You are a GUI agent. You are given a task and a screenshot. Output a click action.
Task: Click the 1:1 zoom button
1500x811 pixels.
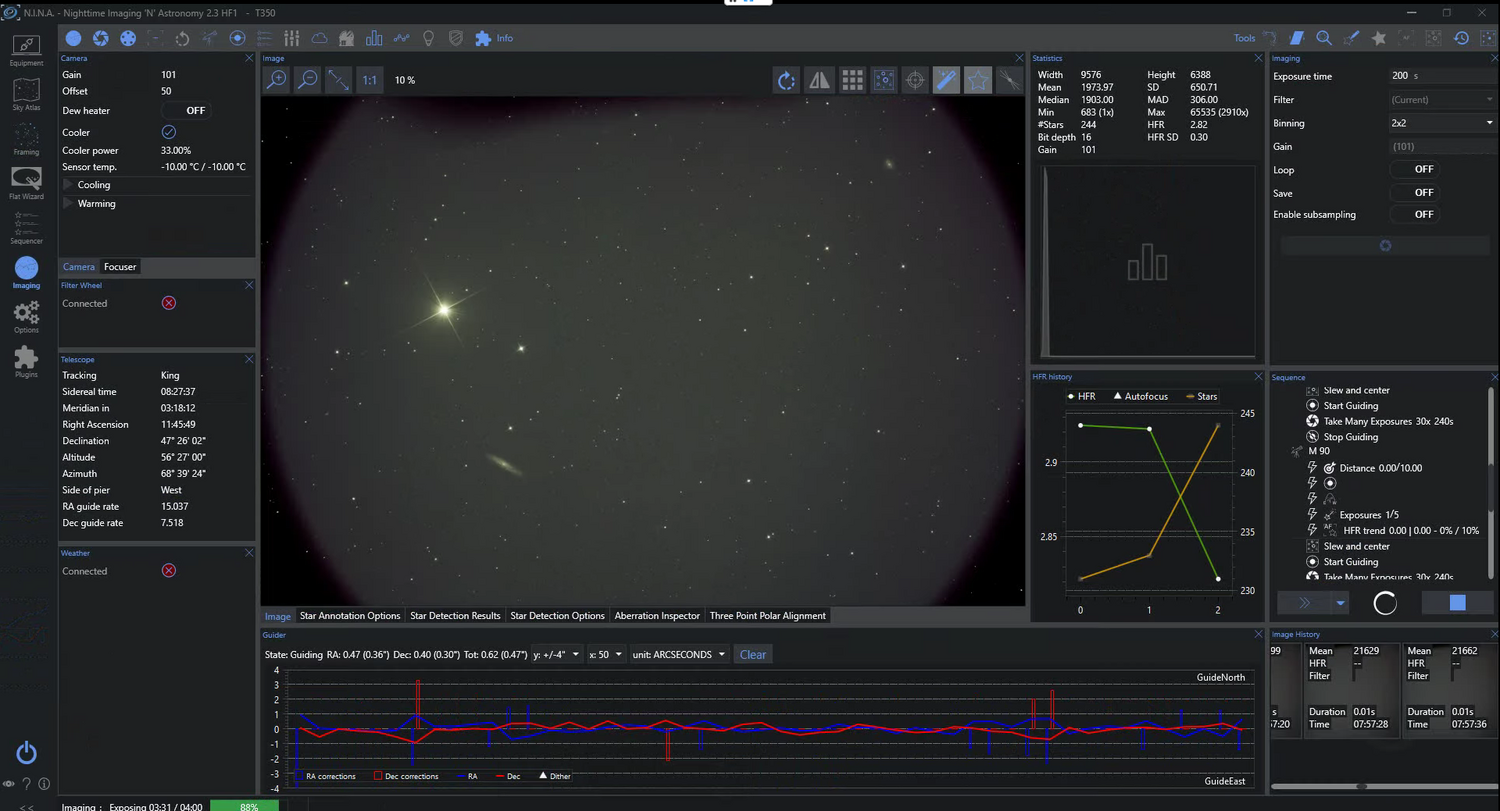[370, 80]
